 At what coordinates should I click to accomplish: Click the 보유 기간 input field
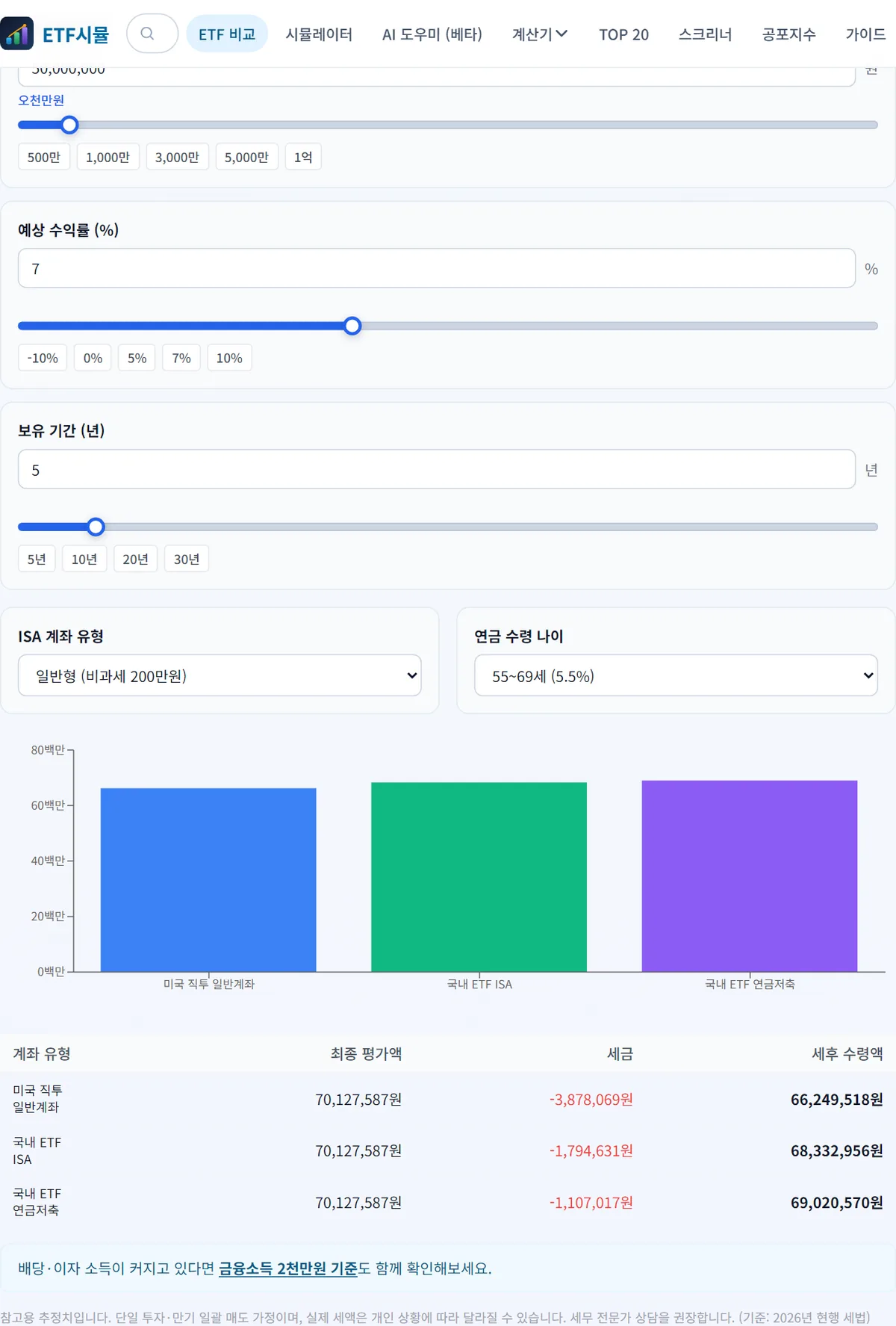click(x=437, y=469)
